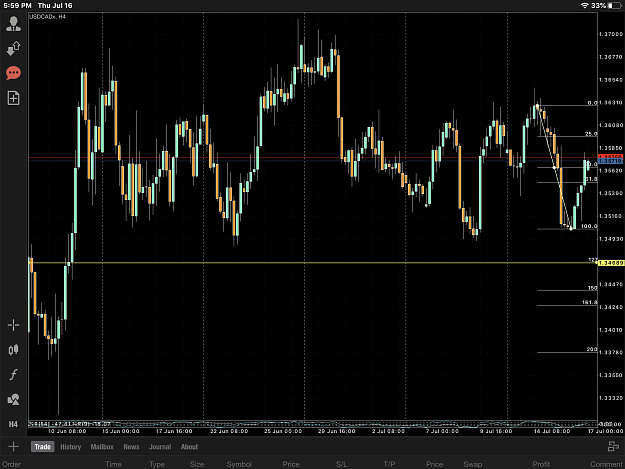Sort by the Type column header
Image resolution: width=625 pixels, height=469 pixels.
157,464
